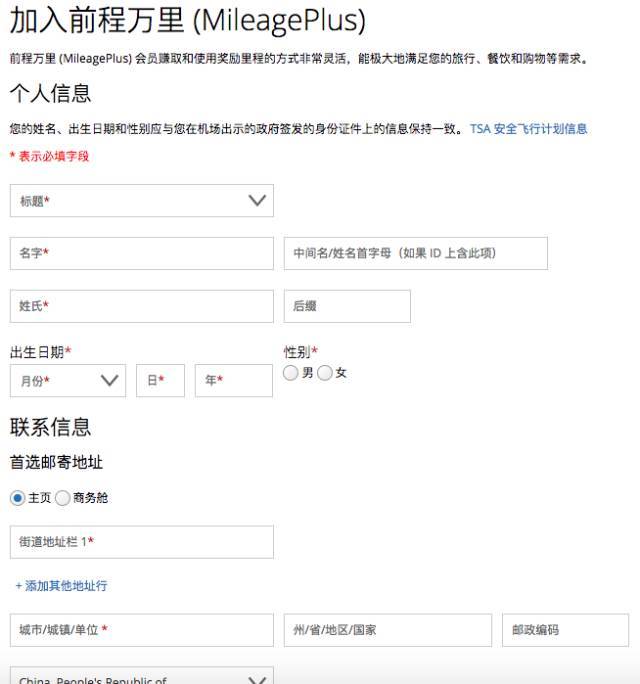Screen dimensions: 640x684
Task: Click the 首选邮寄地址 heading
Action: [x=57, y=462]
